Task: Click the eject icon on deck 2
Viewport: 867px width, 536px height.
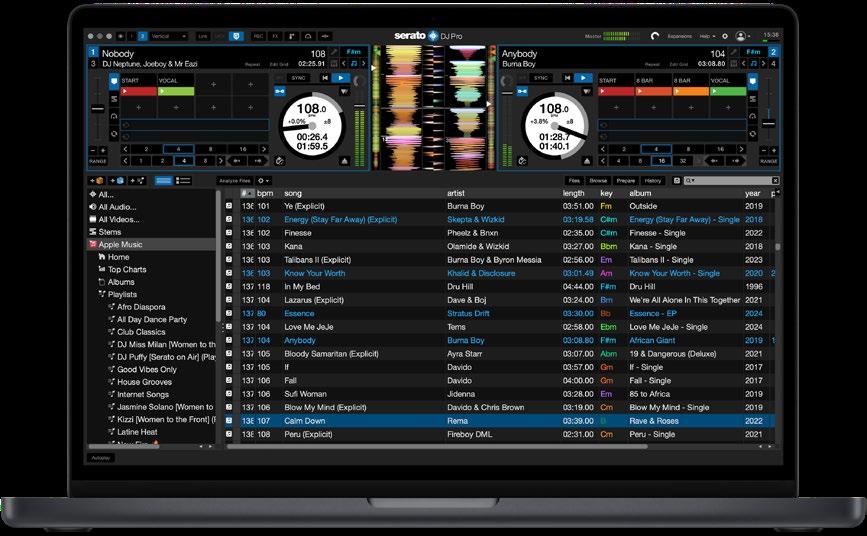Action: (x=587, y=161)
